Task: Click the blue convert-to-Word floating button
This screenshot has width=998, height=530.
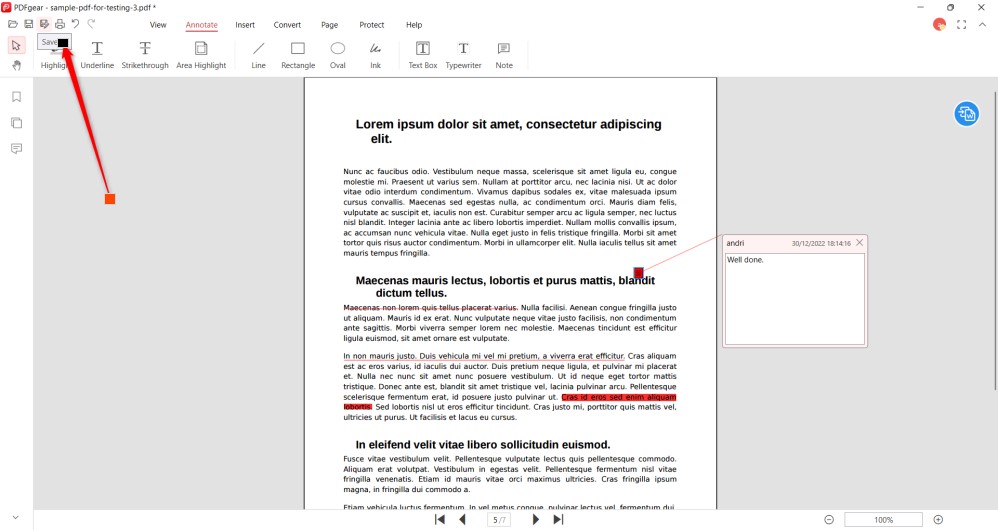Action: [966, 114]
